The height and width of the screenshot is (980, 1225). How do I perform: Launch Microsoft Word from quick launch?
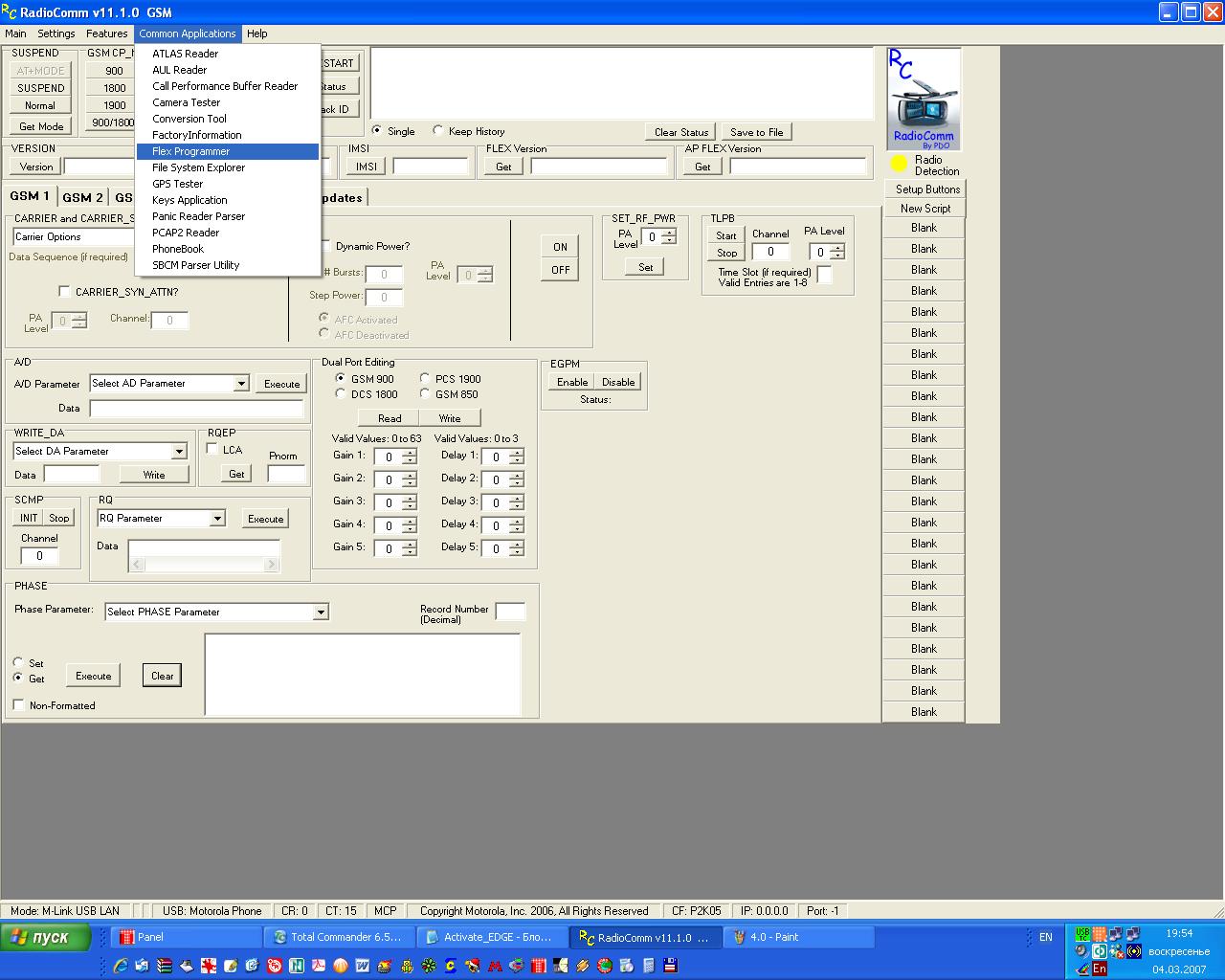(362, 966)
